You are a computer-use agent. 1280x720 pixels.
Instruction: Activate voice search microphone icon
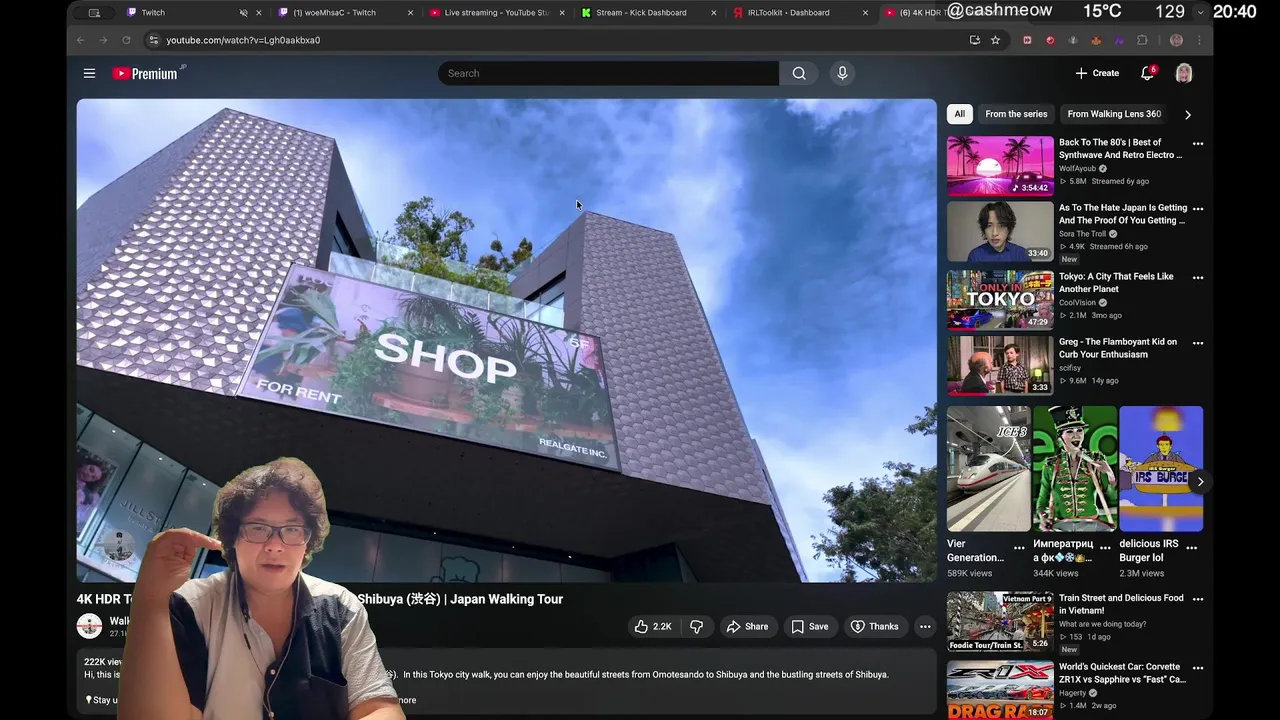click(842, 73)
